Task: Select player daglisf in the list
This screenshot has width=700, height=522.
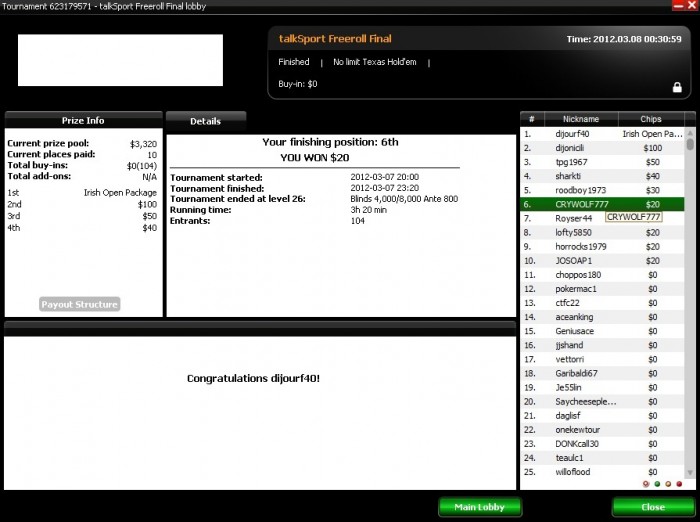Action: coord(602,416)
